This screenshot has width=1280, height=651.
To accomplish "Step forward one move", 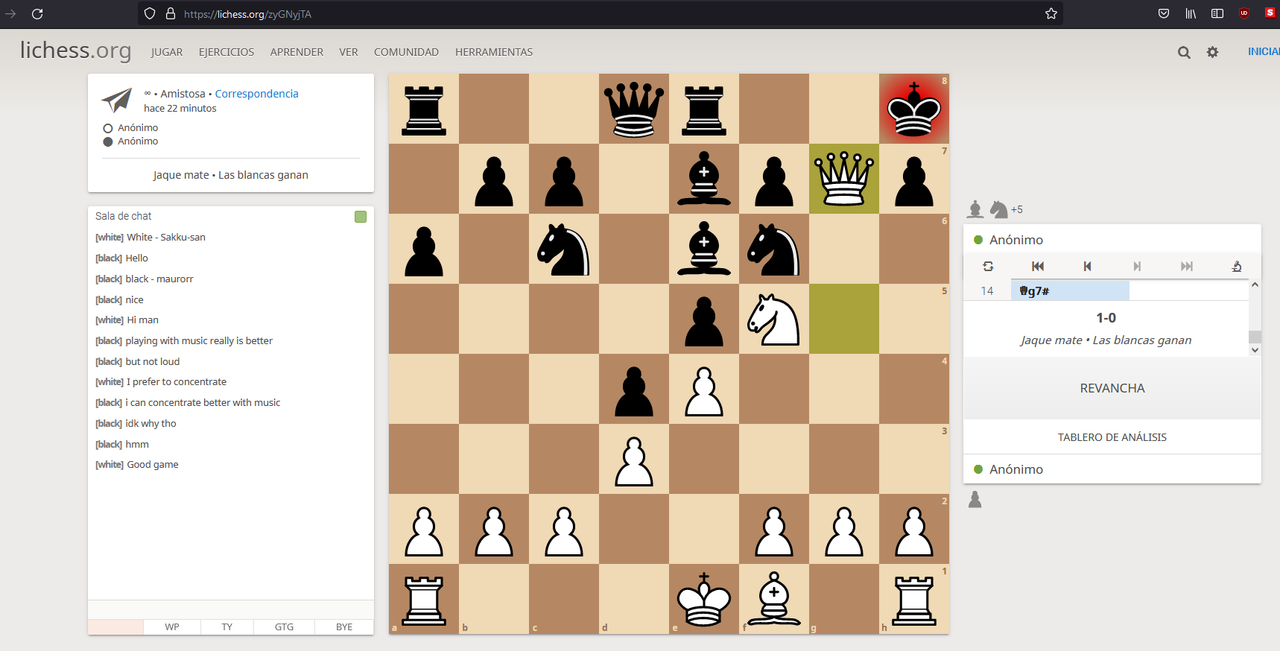I will pos(1137,266).
